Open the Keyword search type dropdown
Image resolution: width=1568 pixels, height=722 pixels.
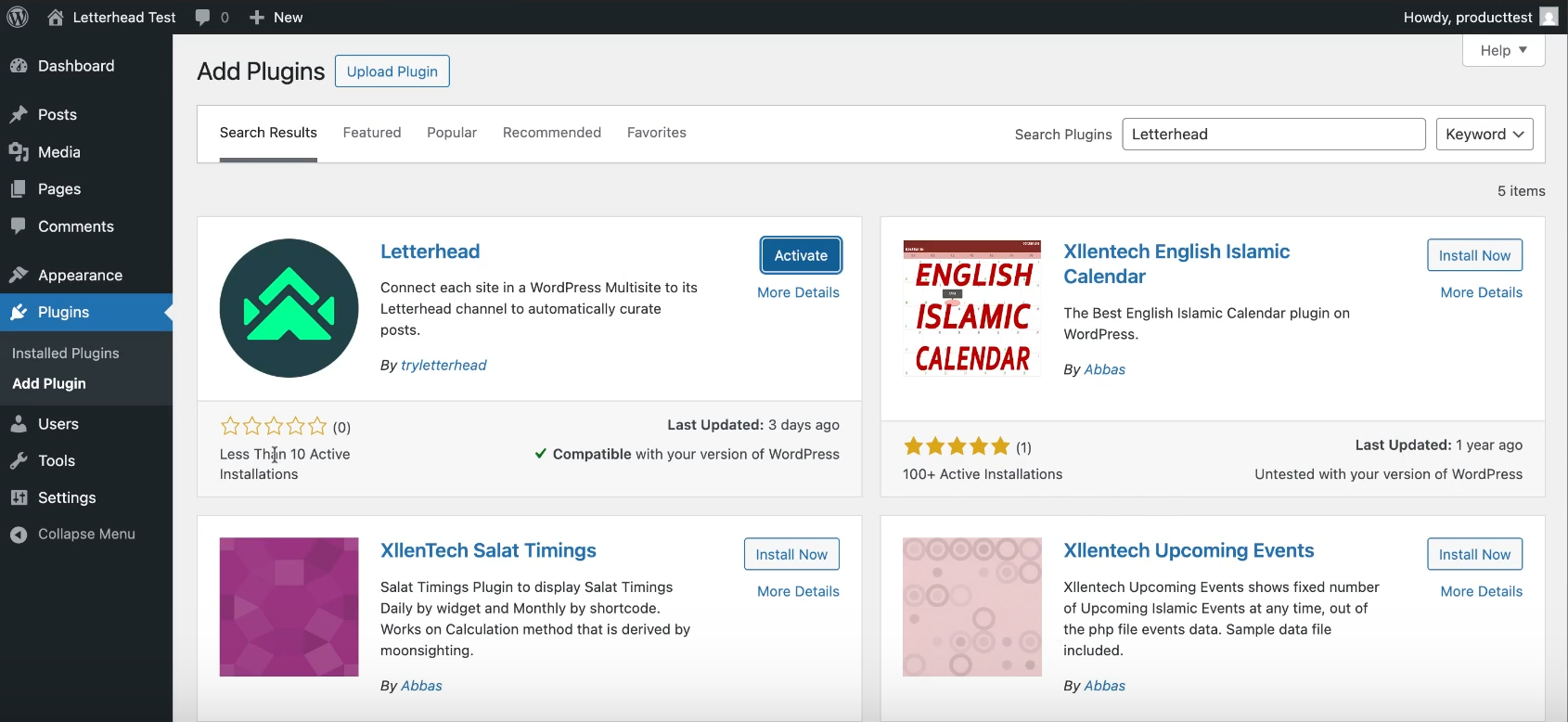pos(1484,135)
